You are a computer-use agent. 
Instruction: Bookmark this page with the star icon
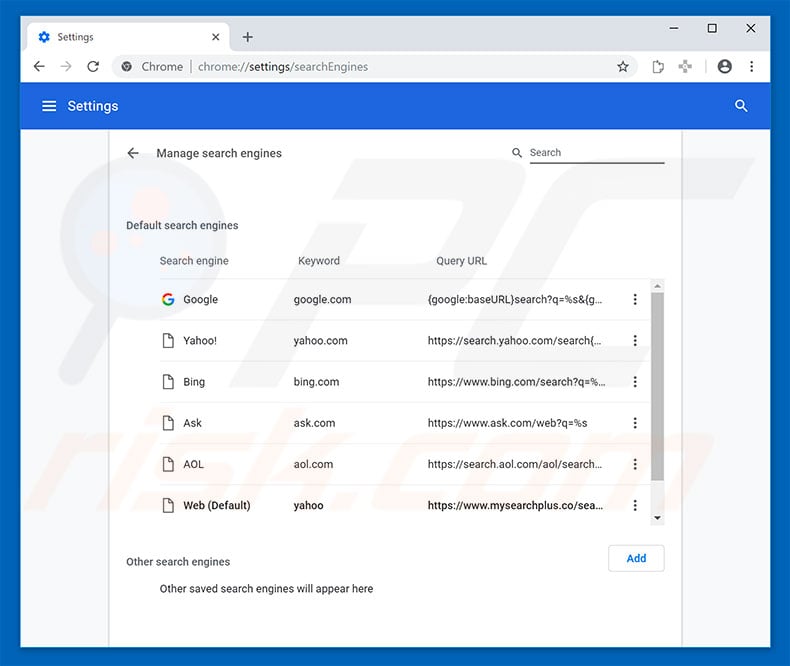point(623,66)
